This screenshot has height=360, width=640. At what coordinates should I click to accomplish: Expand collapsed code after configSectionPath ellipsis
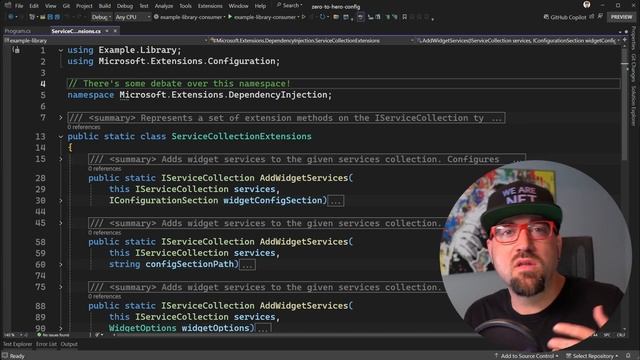[247, 264]
